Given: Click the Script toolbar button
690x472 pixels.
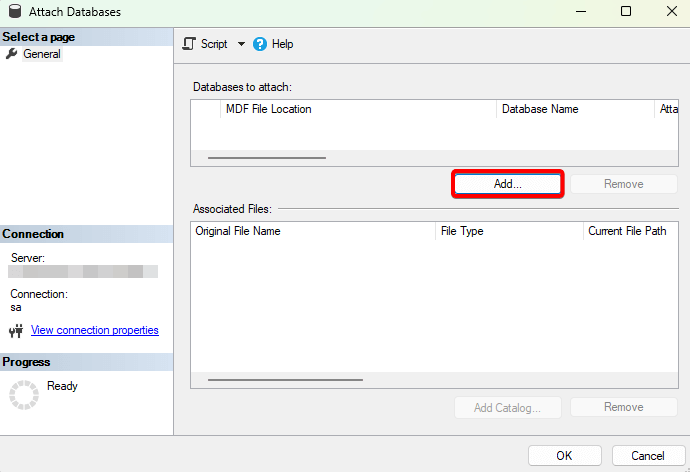Looking at the screenshot, I should click(205, 44).
